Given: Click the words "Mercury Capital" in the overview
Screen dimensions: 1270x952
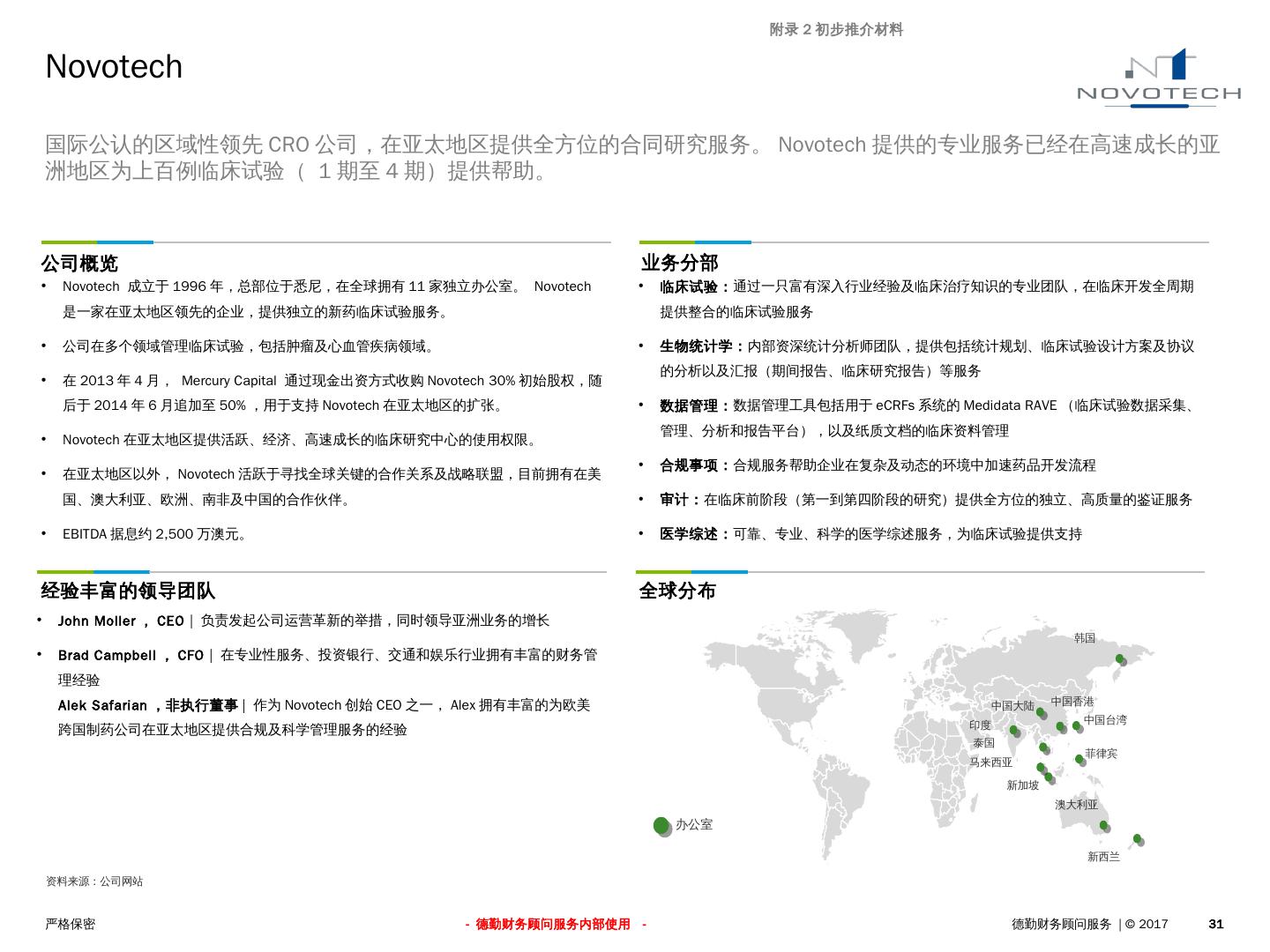Looking at the screenshot, I should pyautogui.click(x=229, y=381).
